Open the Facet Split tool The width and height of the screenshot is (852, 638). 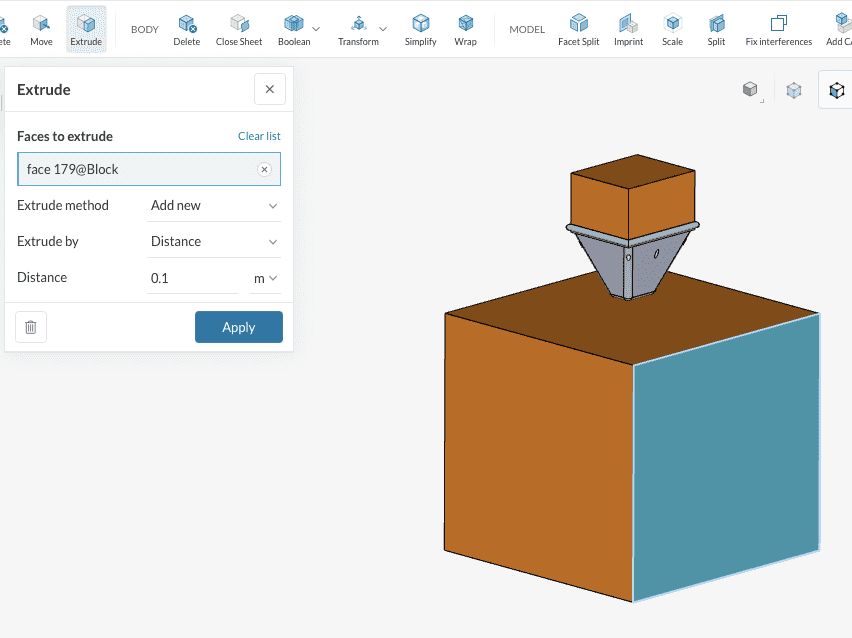[x=578, y=29]
